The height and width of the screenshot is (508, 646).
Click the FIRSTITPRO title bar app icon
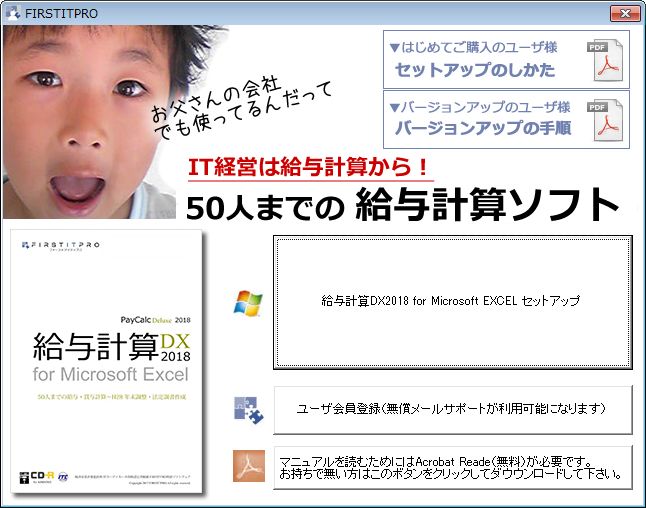[x=13, y=13]
